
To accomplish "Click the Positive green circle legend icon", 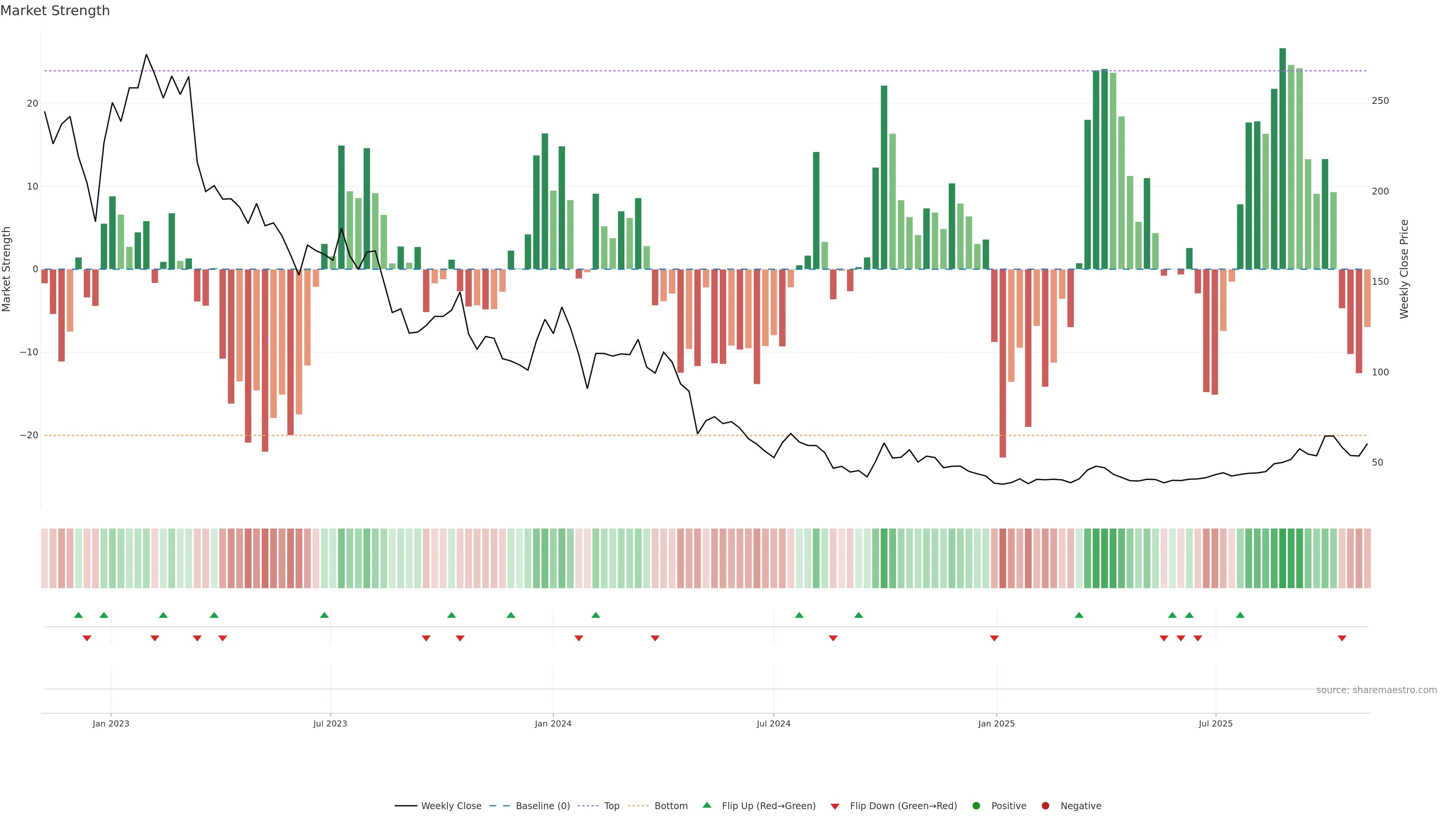I will point(976,805).
